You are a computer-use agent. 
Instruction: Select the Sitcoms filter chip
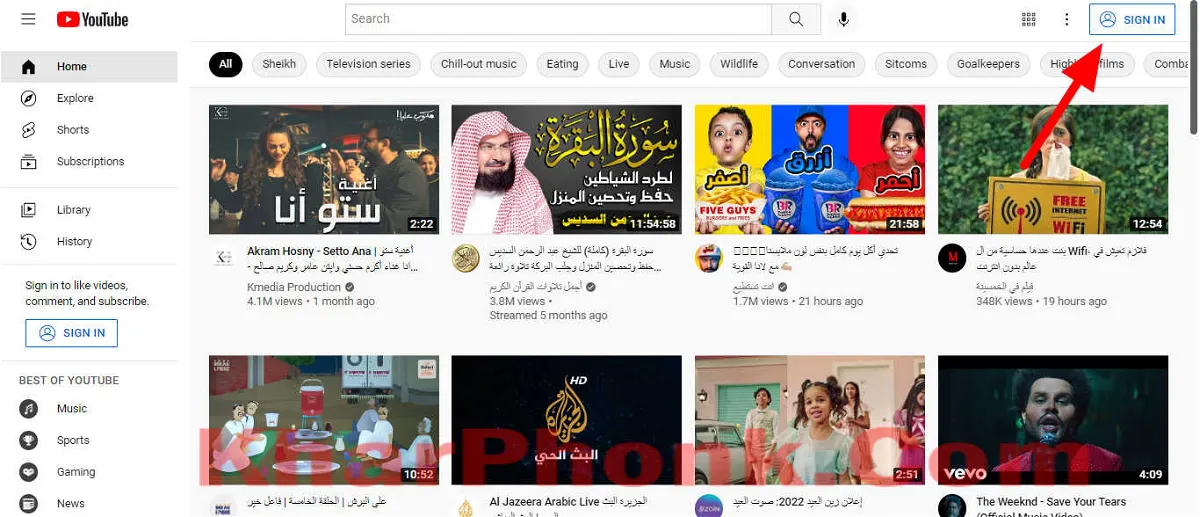point(906,64)
